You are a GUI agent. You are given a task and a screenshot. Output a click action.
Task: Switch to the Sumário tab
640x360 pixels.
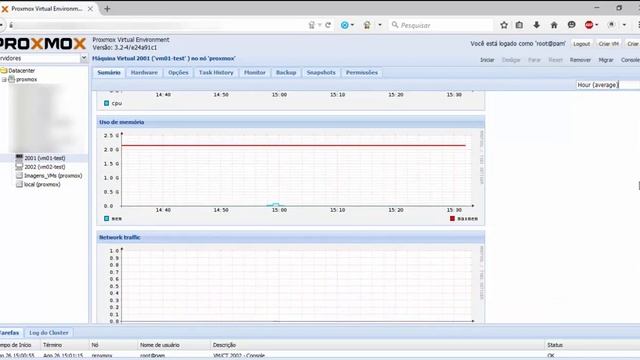tap(109, 73)
